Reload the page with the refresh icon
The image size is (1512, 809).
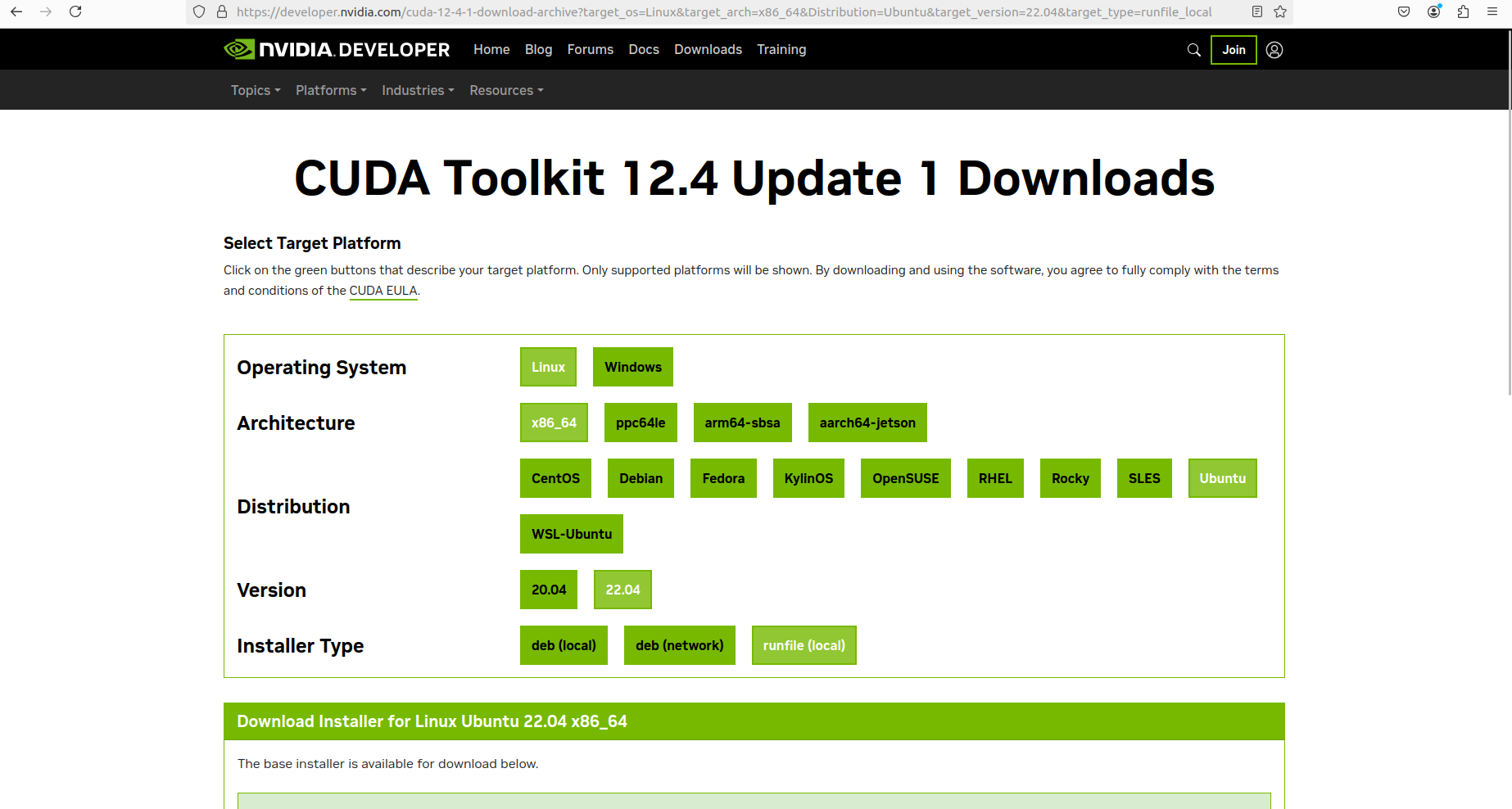[x=75, y=11]
